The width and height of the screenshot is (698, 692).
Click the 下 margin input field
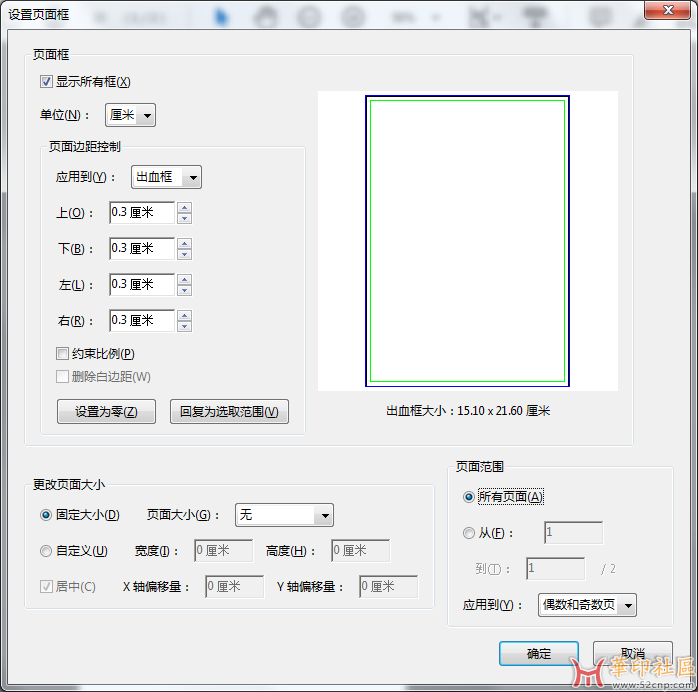[x=142, y=248]
